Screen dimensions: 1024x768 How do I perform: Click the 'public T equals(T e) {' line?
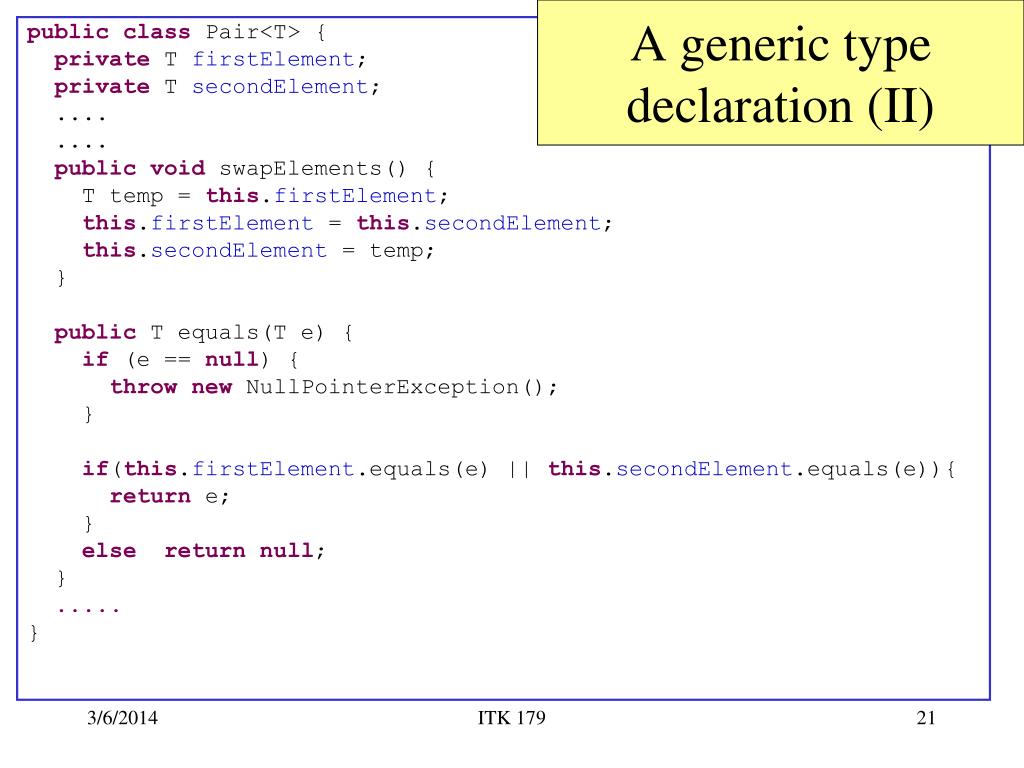204,333
